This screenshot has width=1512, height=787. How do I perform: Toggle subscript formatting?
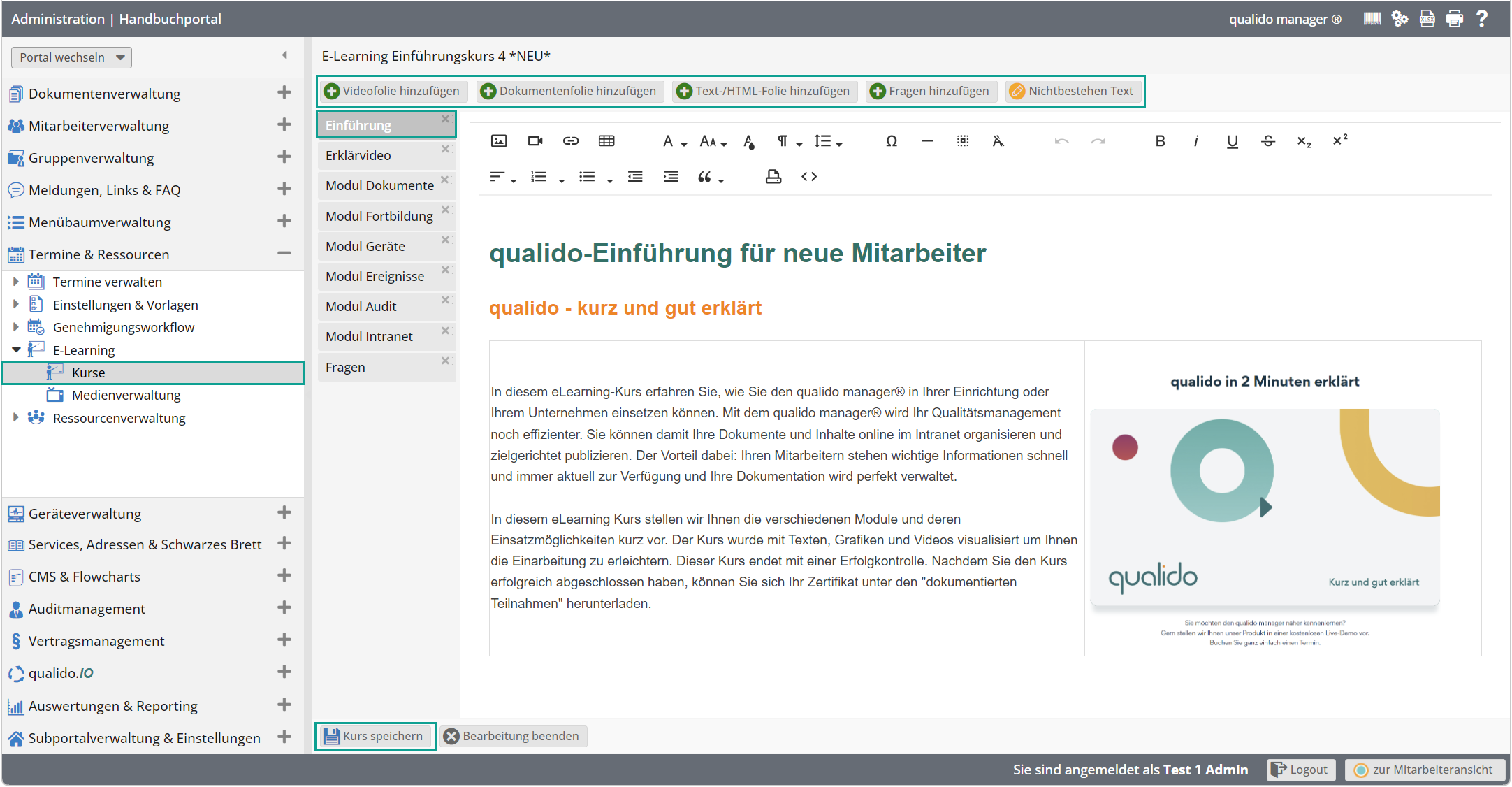1304,141
